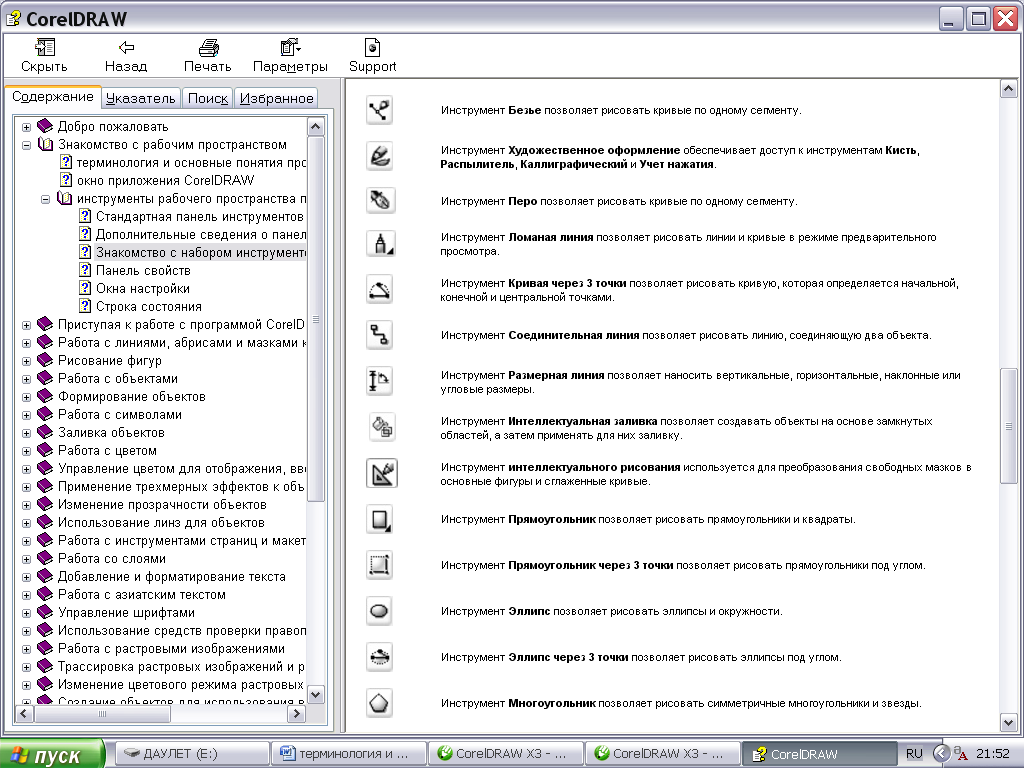The height and width of the screenshot is (768, 1024).
Task: Expand the Работа со слоями book
Action: pyautogui.click(x=26, y=559)
